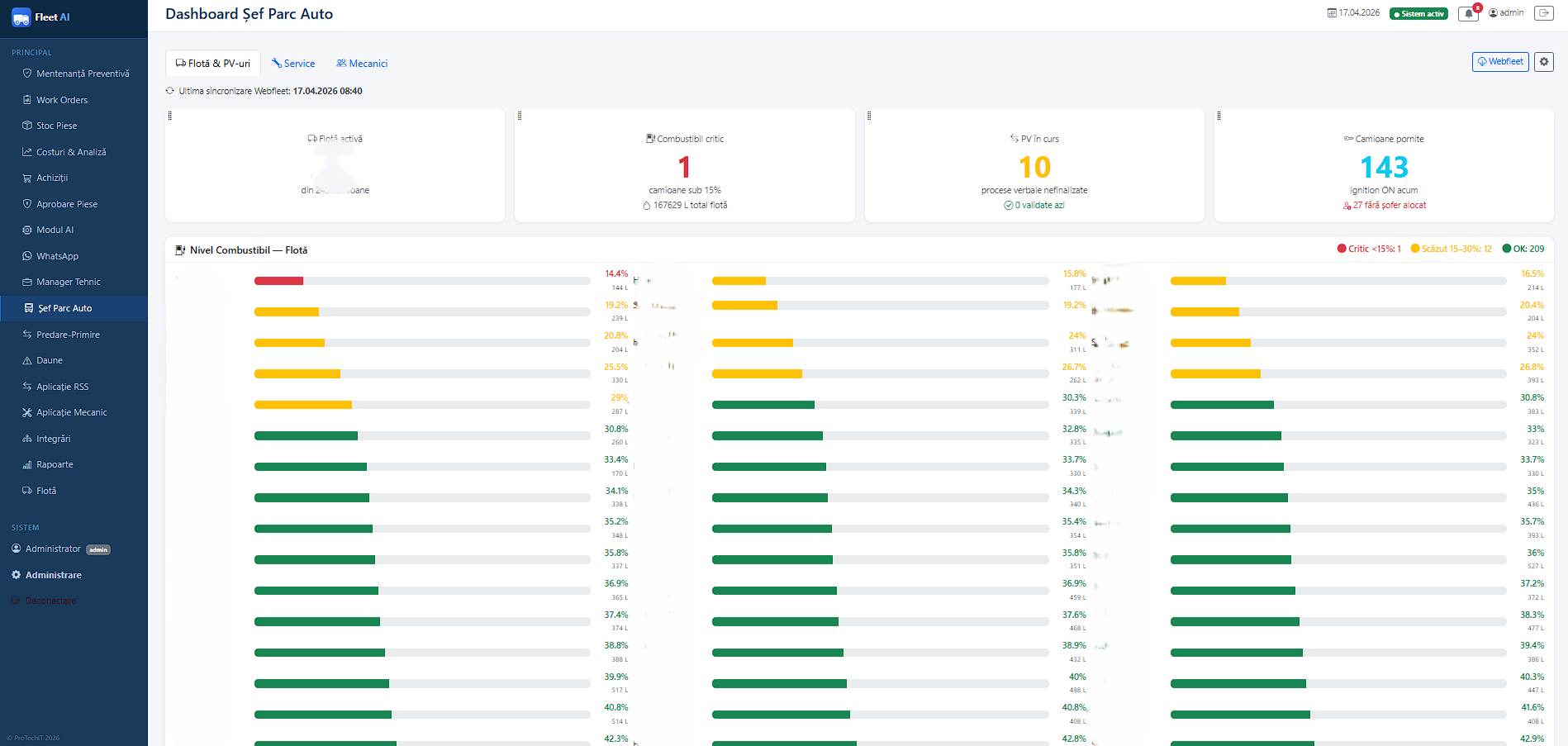1568x746 pixels.
Task: Click the Fleet AI logo icon
Action: tap(21, 17)
